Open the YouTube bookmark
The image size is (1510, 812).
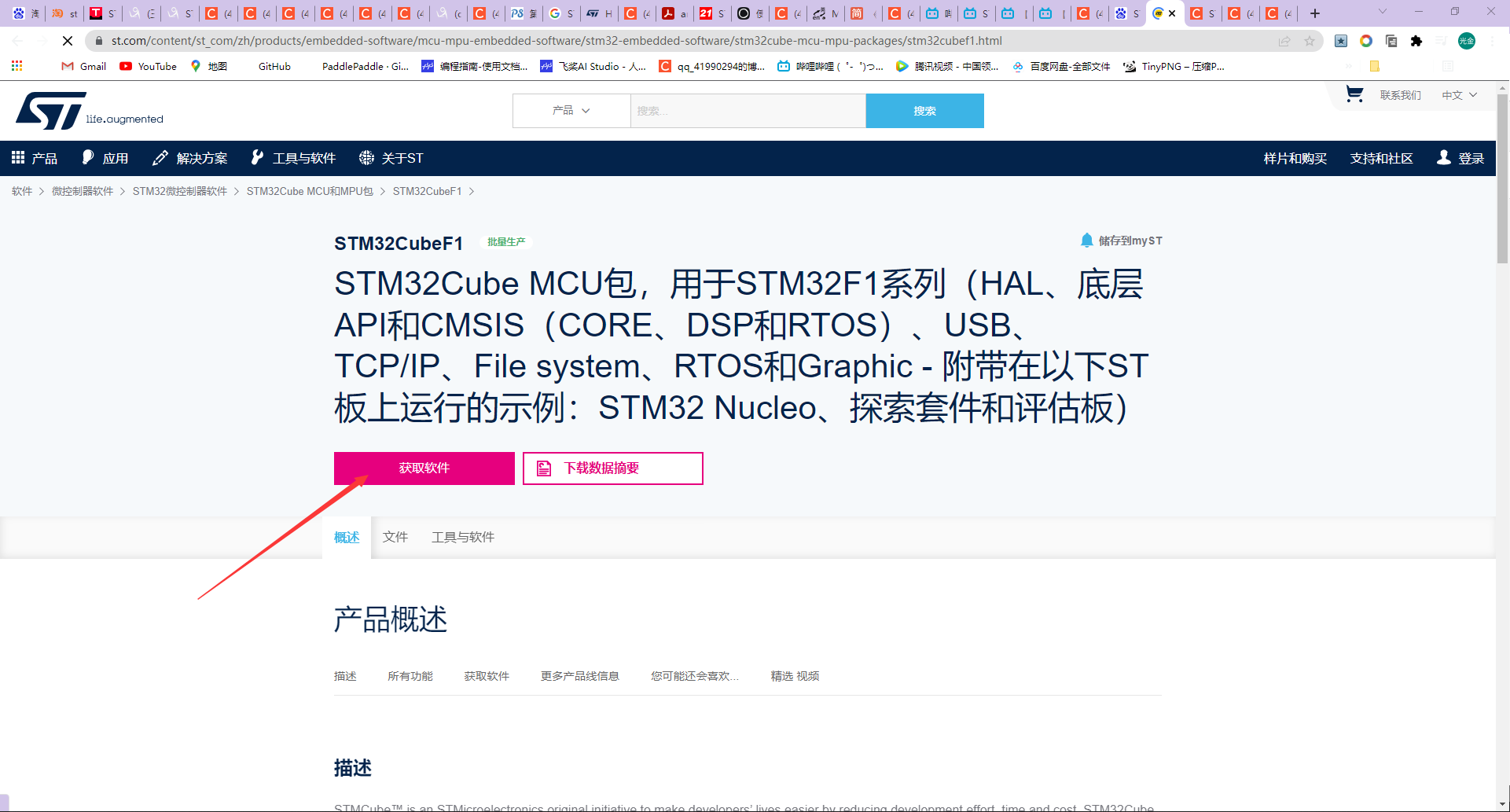[148, 66]
